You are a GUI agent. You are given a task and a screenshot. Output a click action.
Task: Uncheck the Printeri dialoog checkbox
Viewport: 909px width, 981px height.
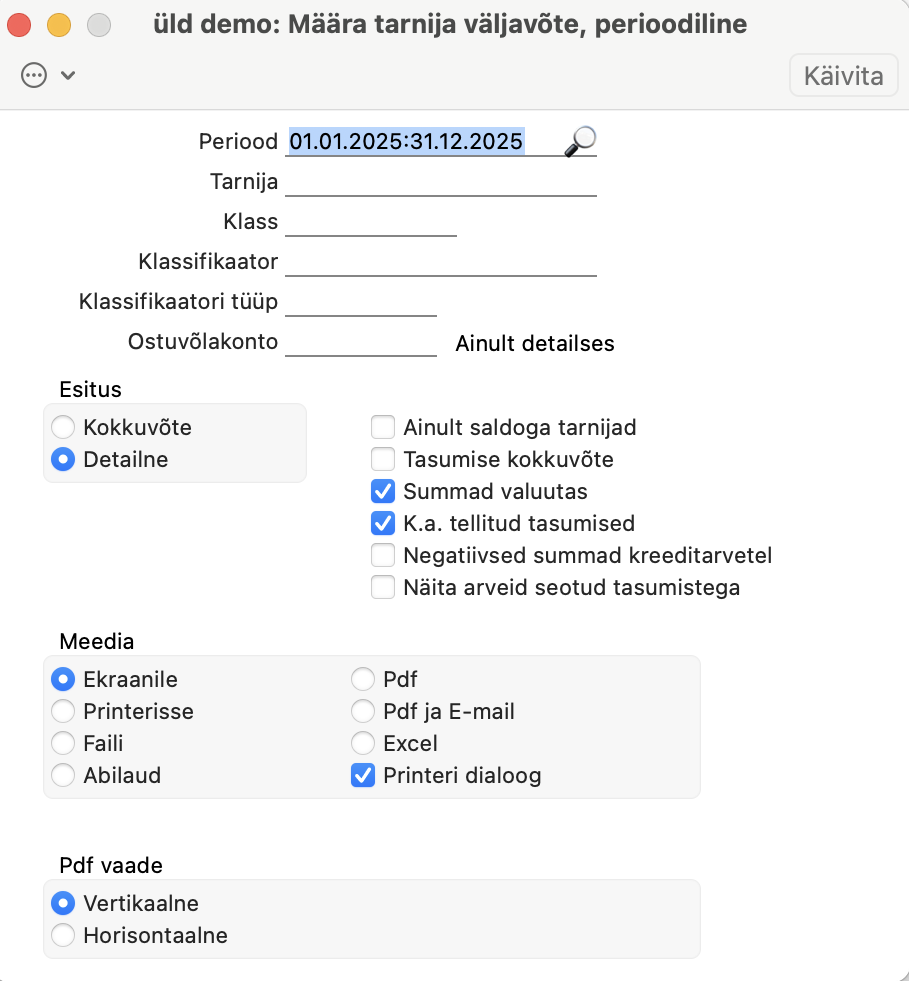(x=363, y=775)
